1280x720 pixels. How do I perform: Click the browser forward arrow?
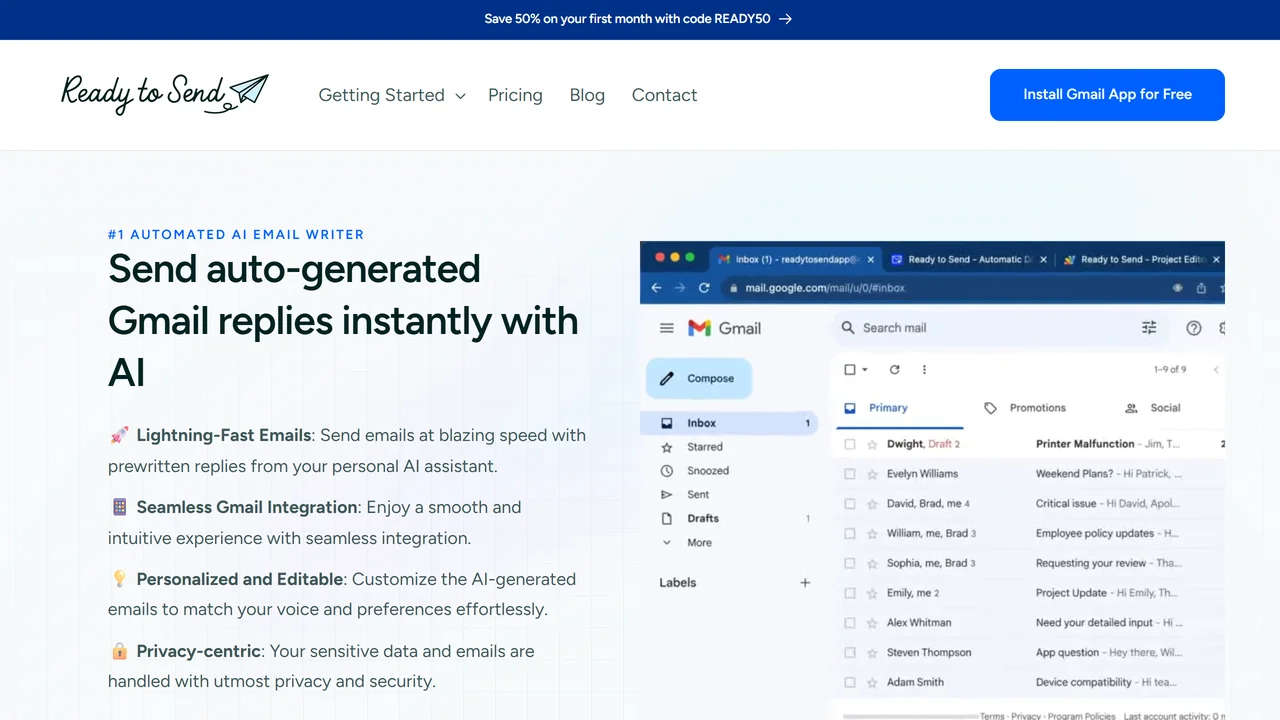(680, 288)
